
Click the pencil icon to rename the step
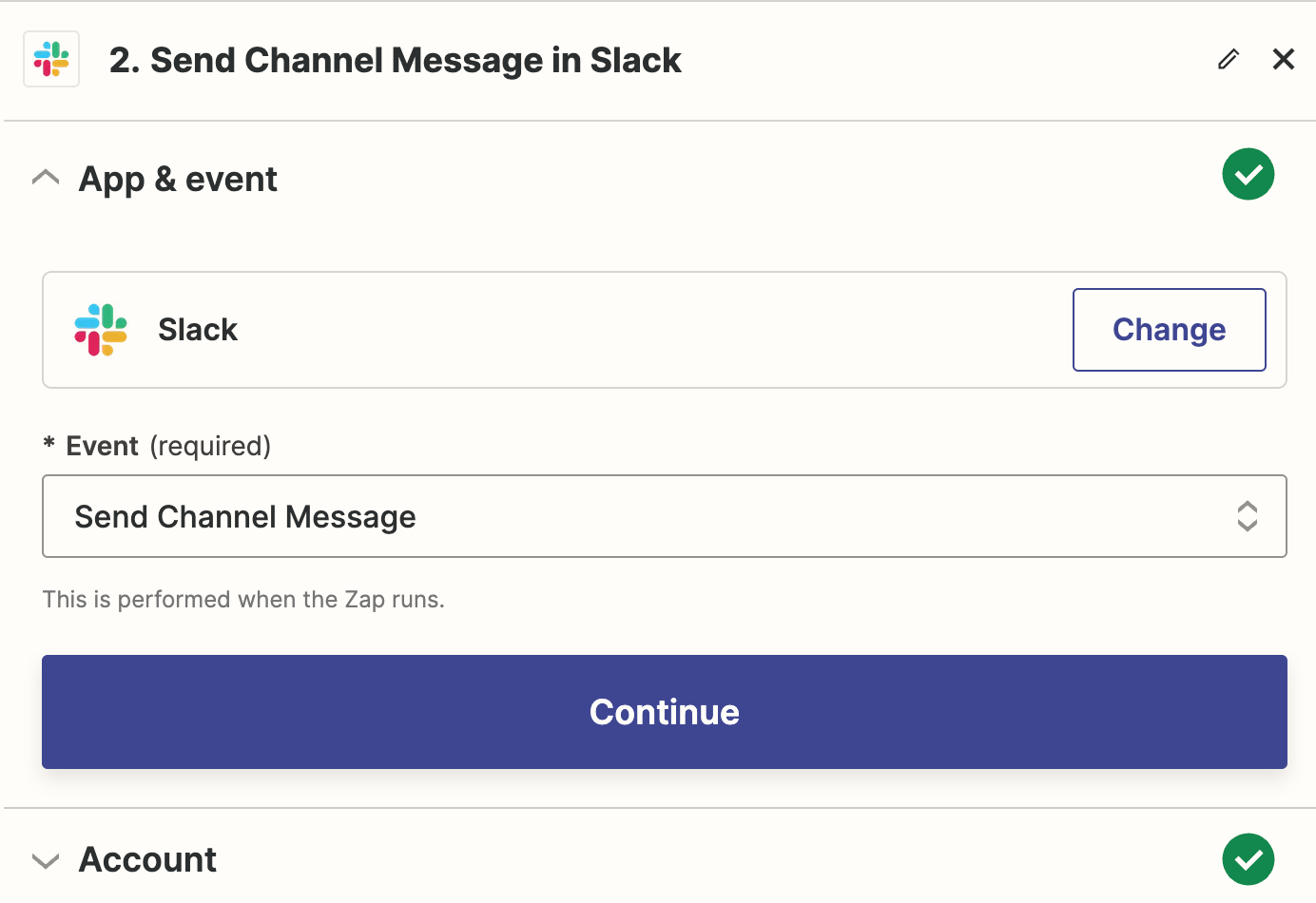(x=1229, y=59)
